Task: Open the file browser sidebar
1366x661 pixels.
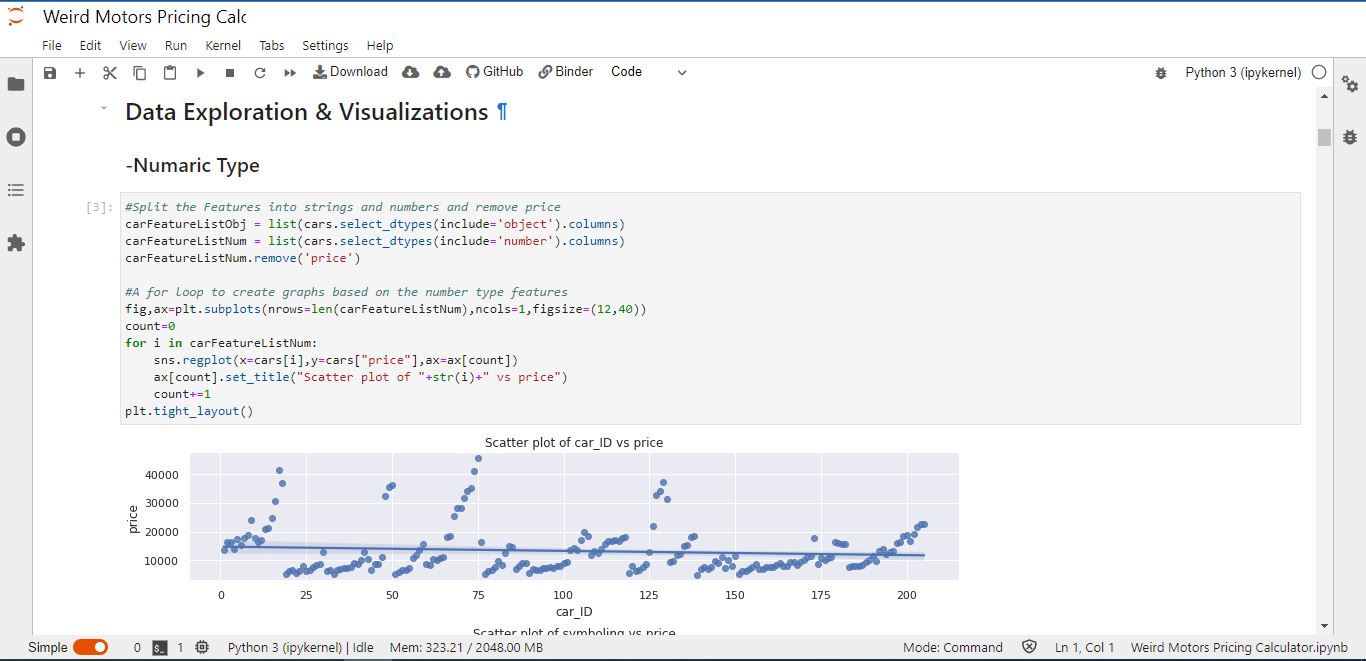Action: [16, 84]
